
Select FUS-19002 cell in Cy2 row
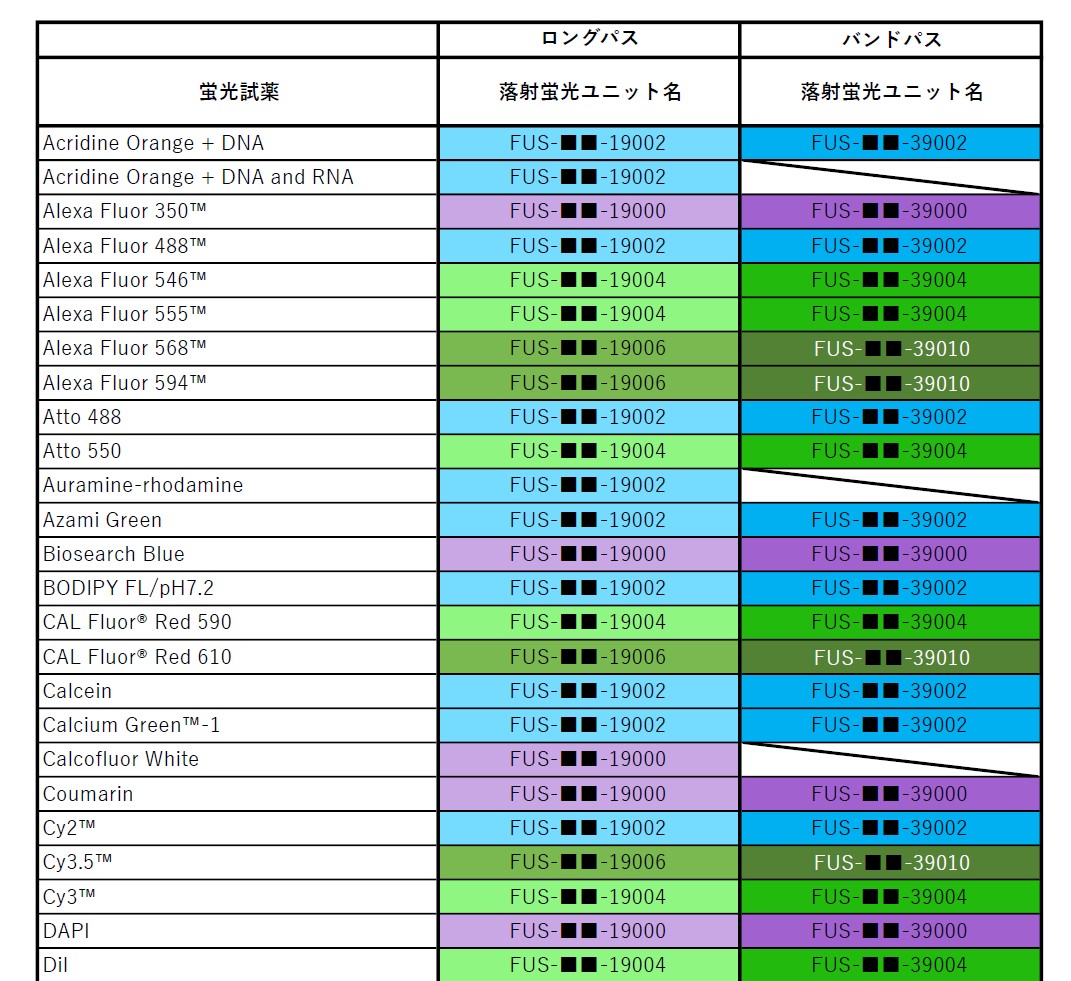pos(589,828)
